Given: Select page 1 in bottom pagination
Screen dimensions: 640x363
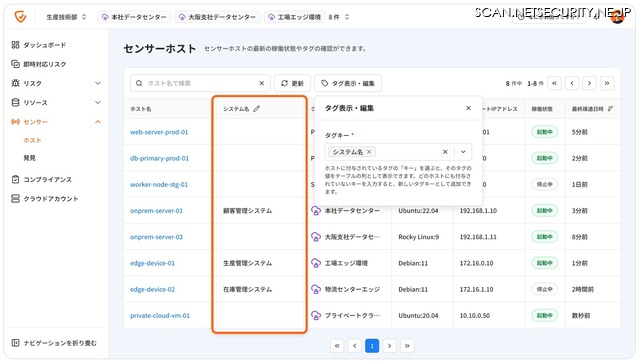Looking at the screenshot, I should (372, 346).
